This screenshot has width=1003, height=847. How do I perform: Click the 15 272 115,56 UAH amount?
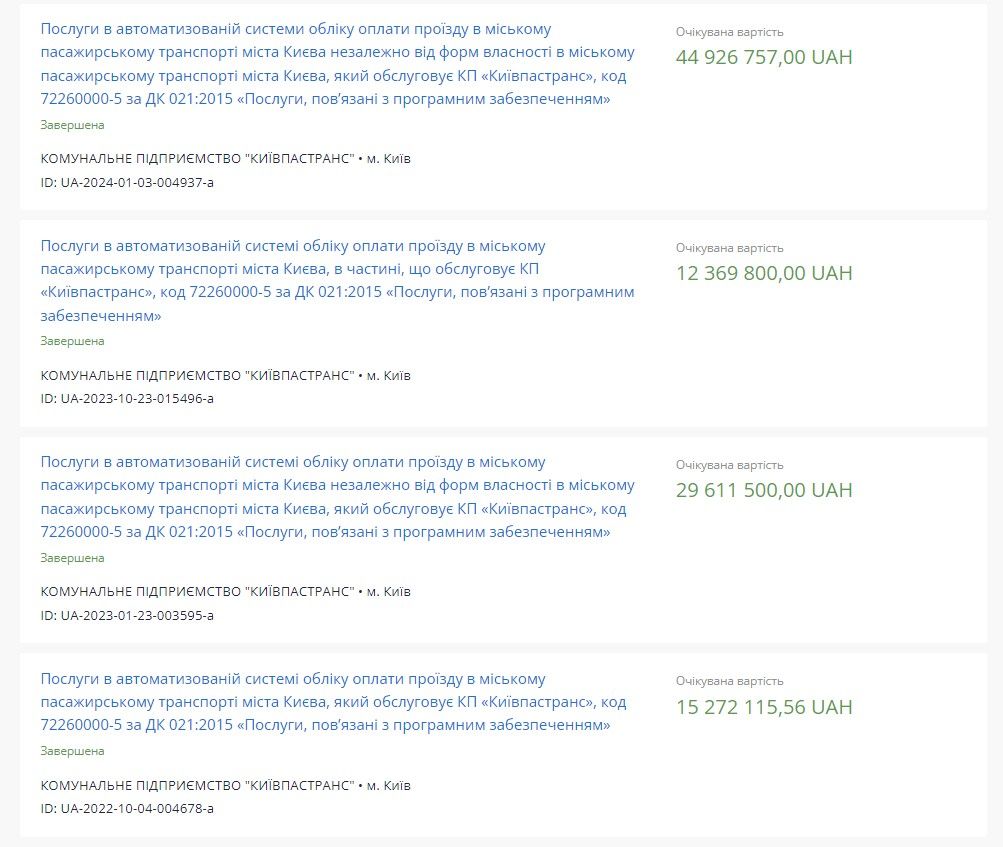tap(764, 707)
